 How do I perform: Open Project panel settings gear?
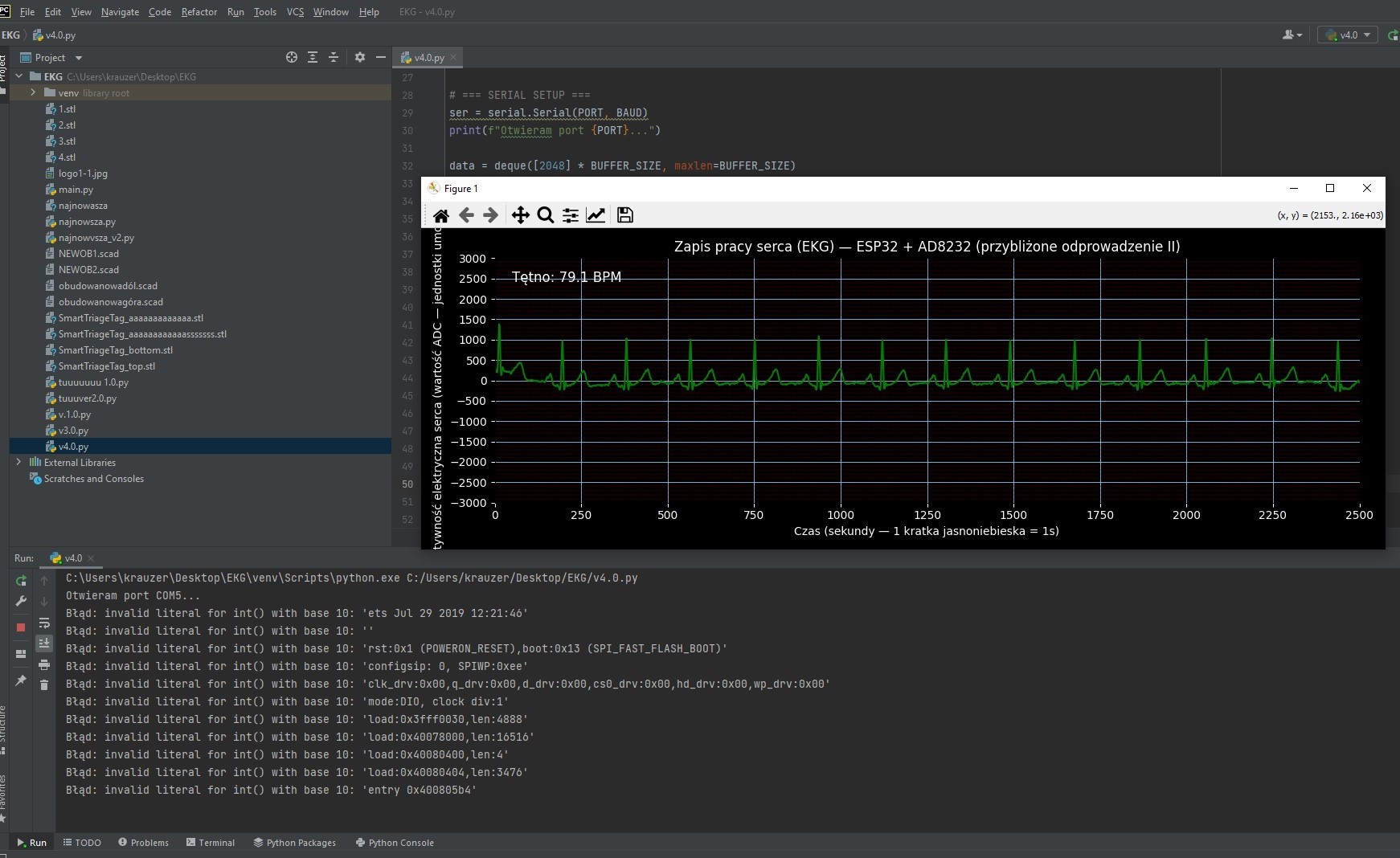(359, 57)
